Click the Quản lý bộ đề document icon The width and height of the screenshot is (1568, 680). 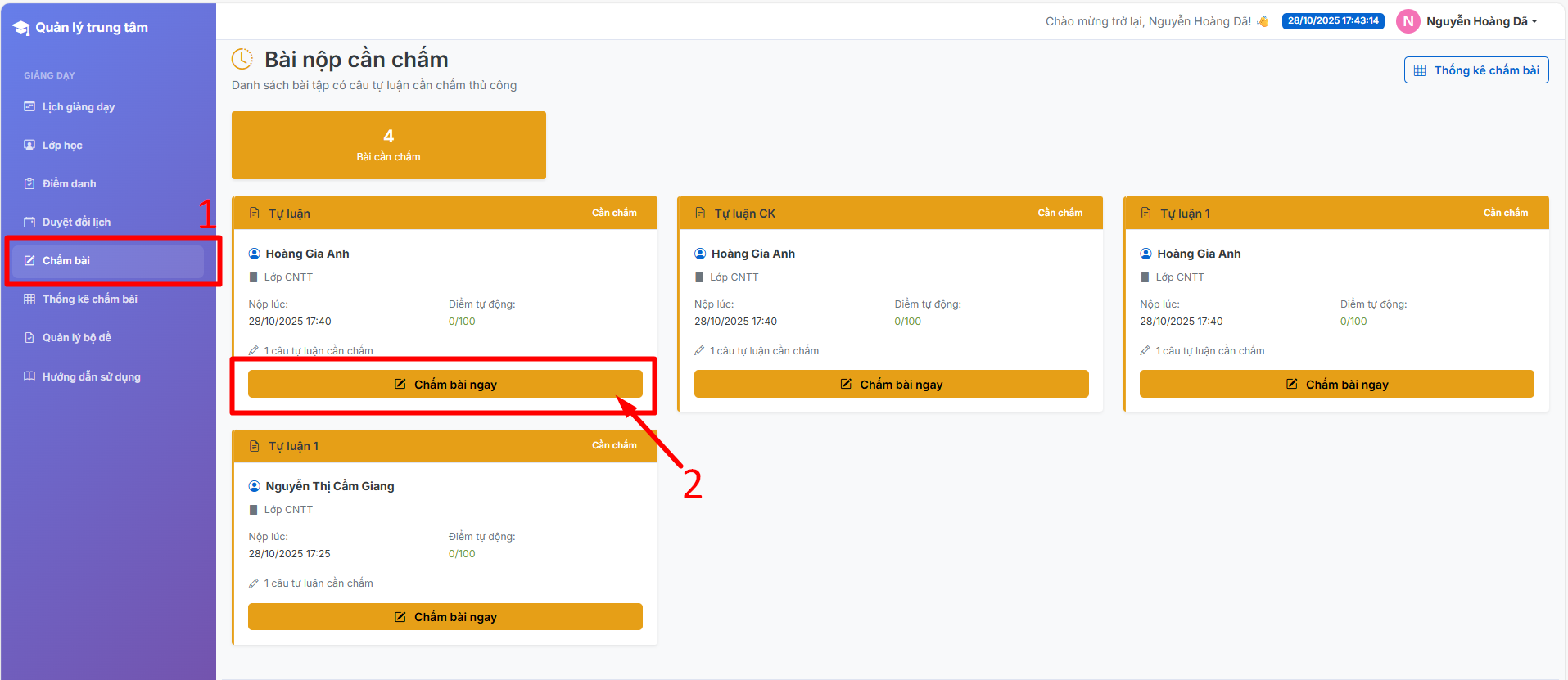point(29,337)
